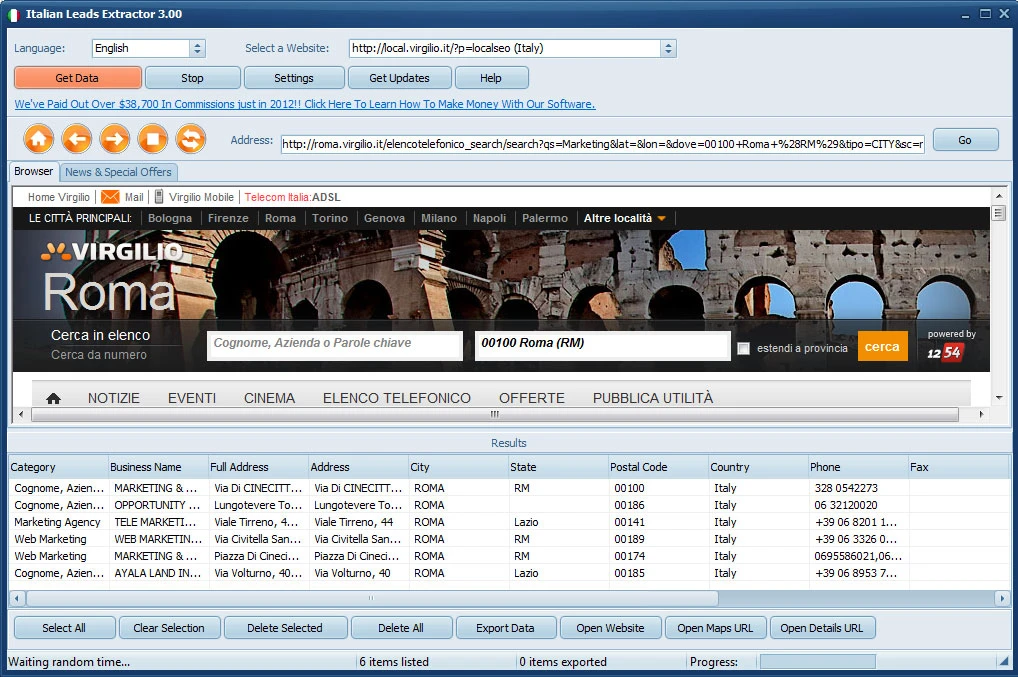Image resolution: width=1018 pixels, height=677 pixels.
Task: Click the Stop button
Action: tap(192, 78)
